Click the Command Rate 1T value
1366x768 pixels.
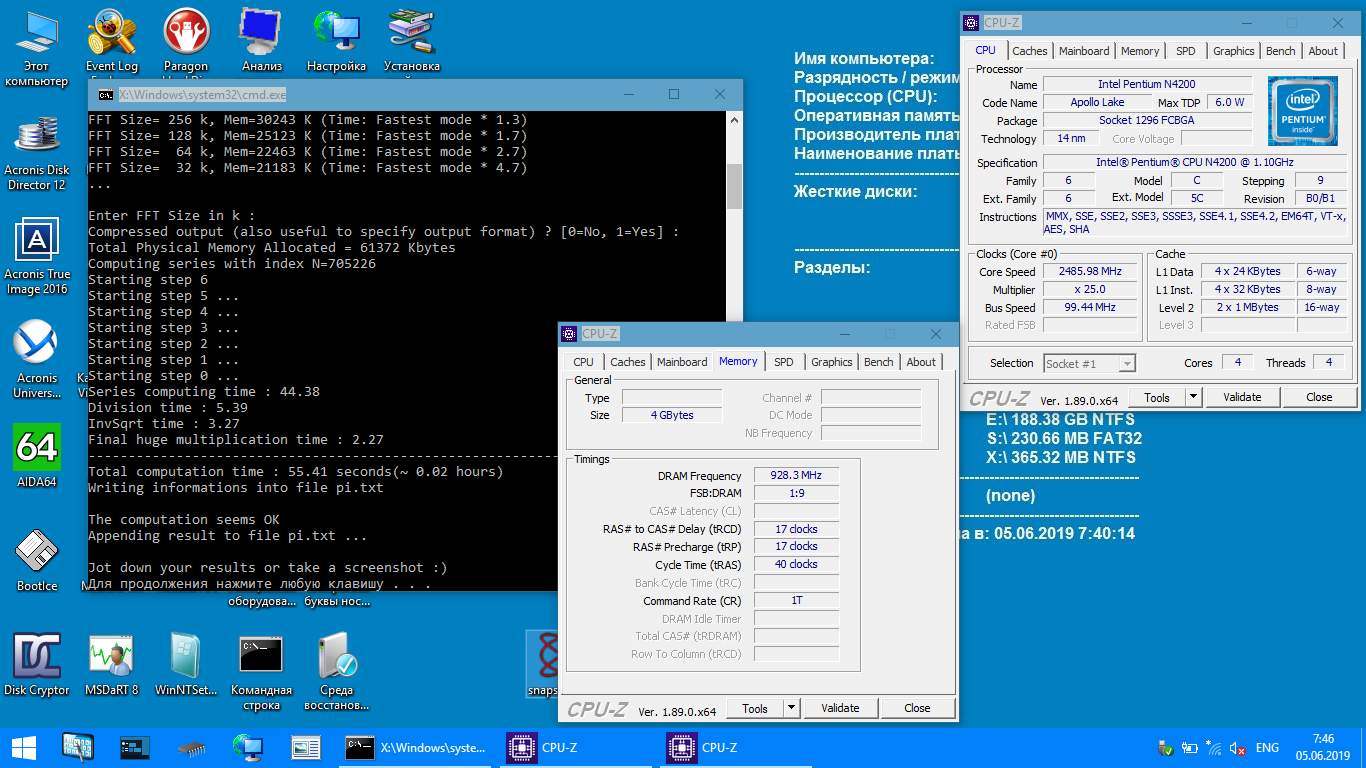[796, 601]
